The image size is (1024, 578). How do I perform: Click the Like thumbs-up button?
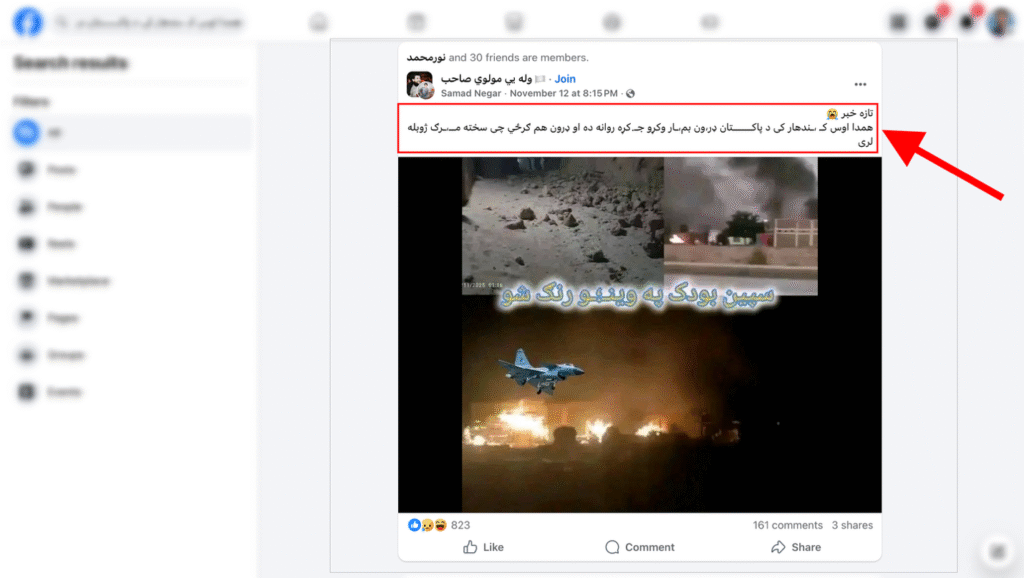[x=483, y=547]
